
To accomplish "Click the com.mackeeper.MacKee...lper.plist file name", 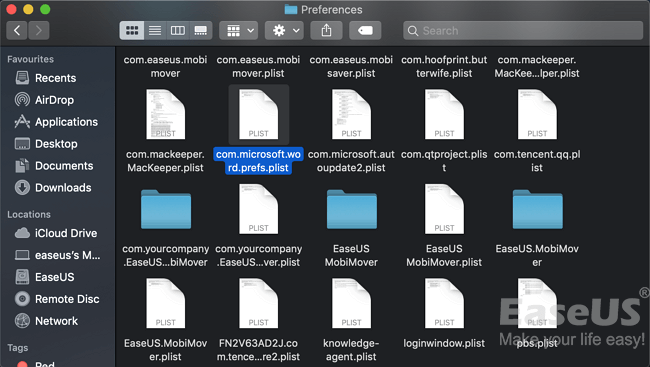I will pyautogui.click(x=537, y=66).
